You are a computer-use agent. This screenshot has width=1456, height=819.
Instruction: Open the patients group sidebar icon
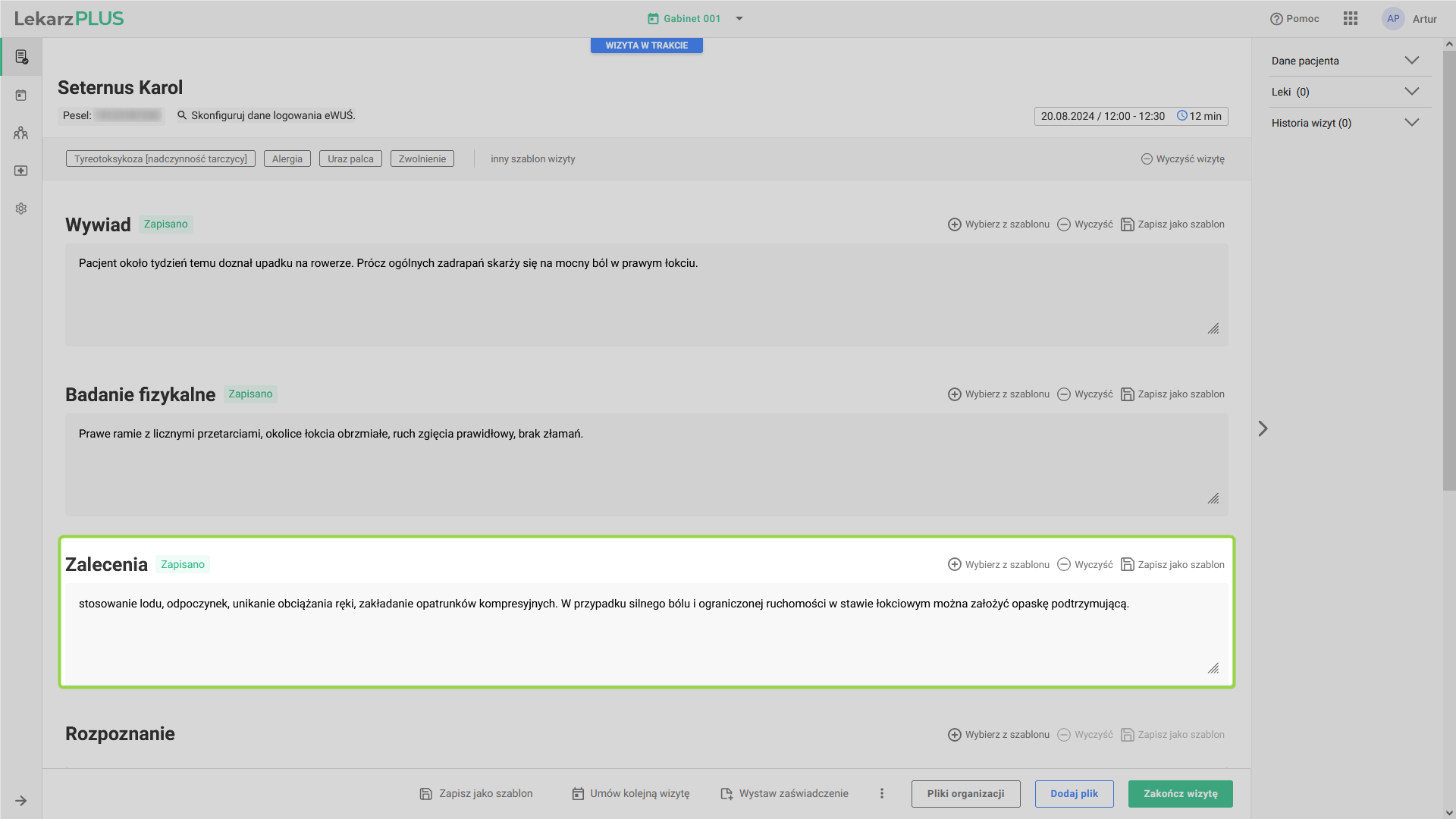click(21, 133)
